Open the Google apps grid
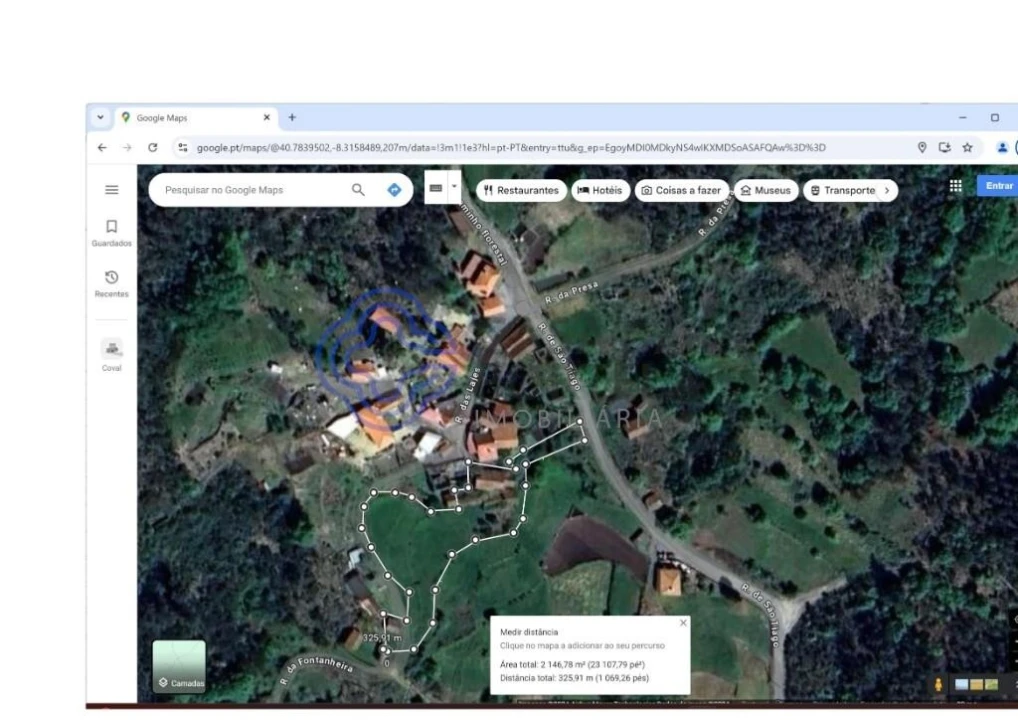This screenshot has width=1018, height=720. coord(955,186)
